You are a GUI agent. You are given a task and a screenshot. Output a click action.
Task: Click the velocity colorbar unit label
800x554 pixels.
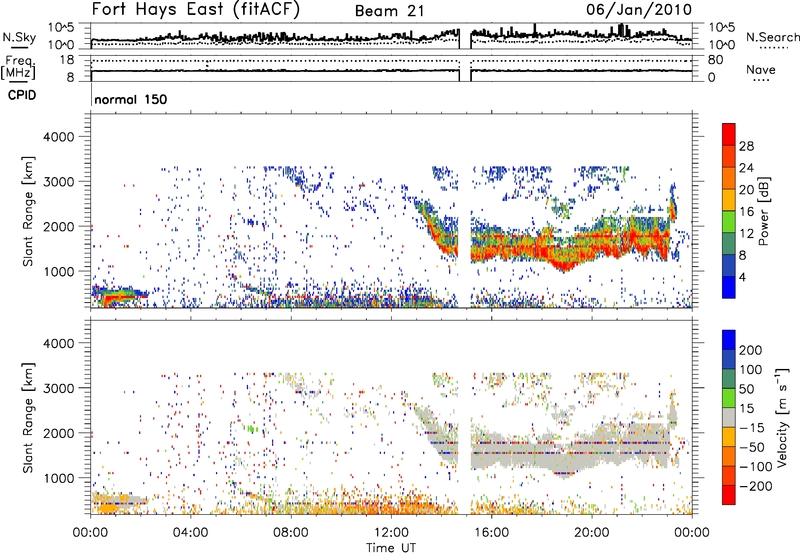(x=781, y=417)
